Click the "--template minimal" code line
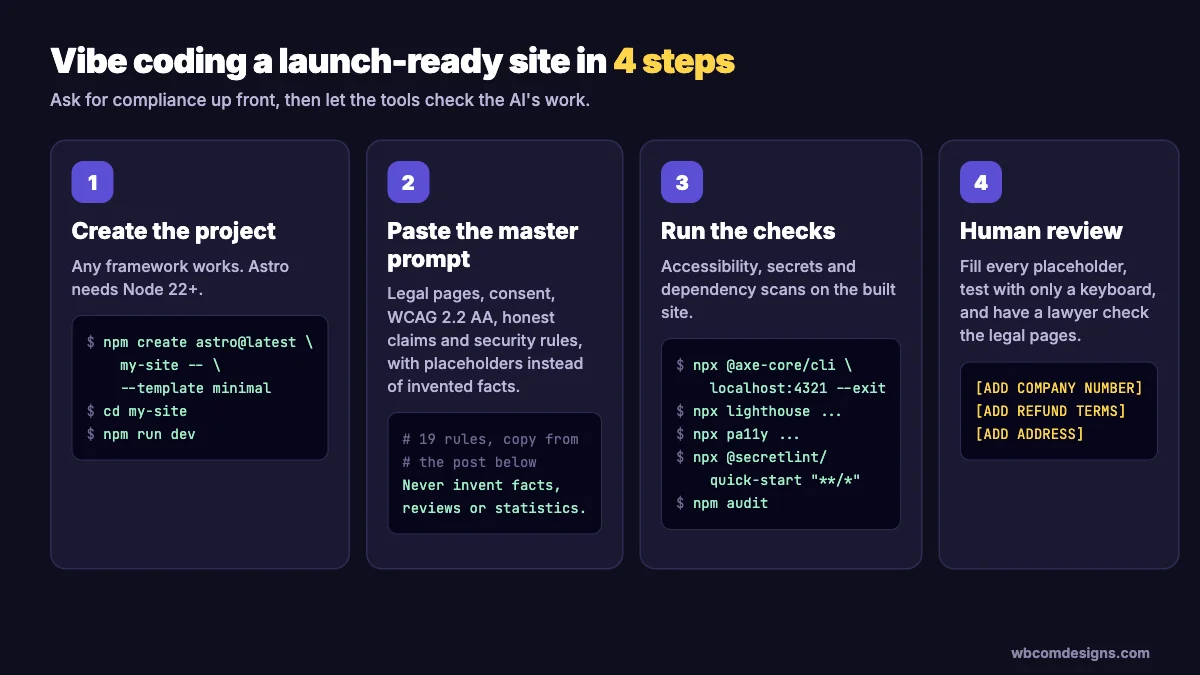1200x675 pixels. click(x=195, y=388)
